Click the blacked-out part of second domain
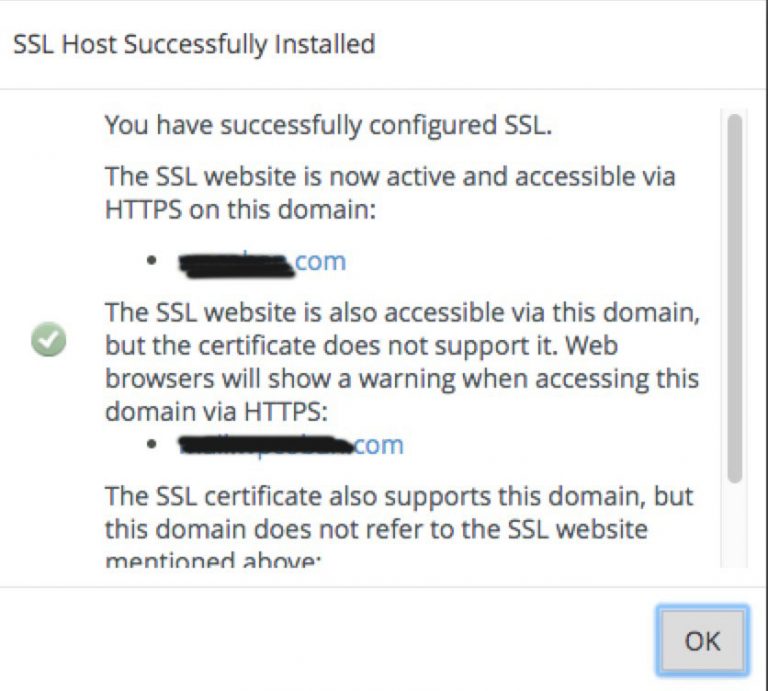 coord(266,445)
